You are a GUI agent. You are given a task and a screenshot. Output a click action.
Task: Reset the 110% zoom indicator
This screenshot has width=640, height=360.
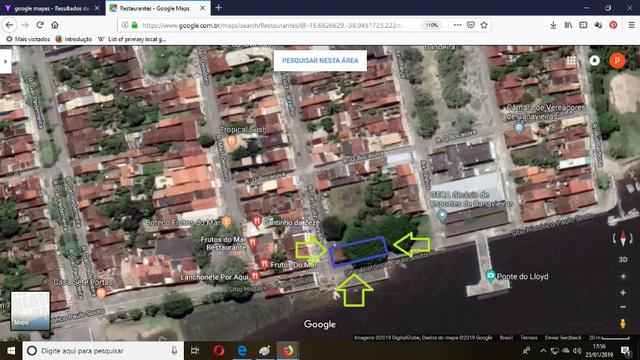pyautogui.click(x=431, y=25)
